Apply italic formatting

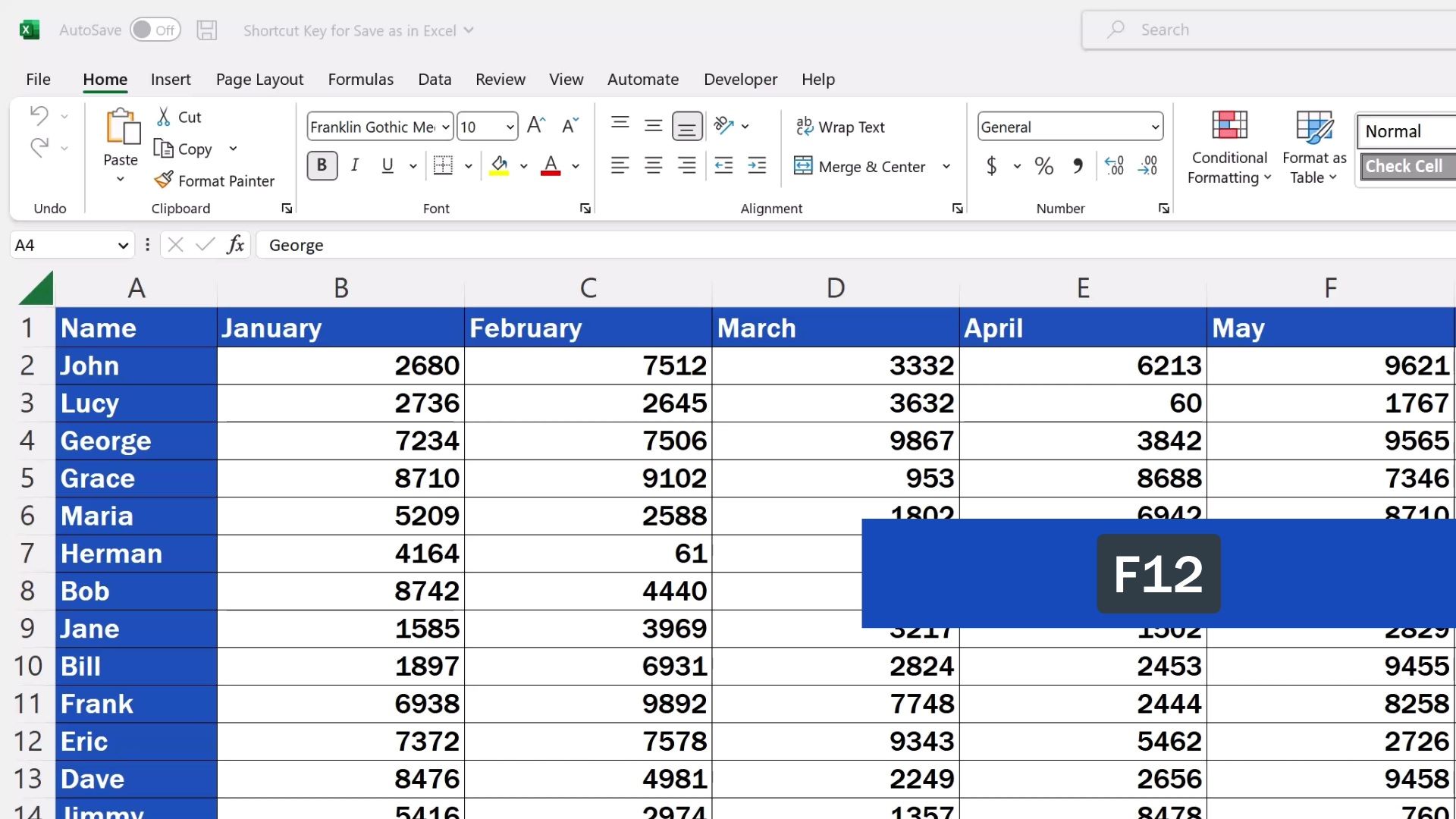[x=354, y=165]
